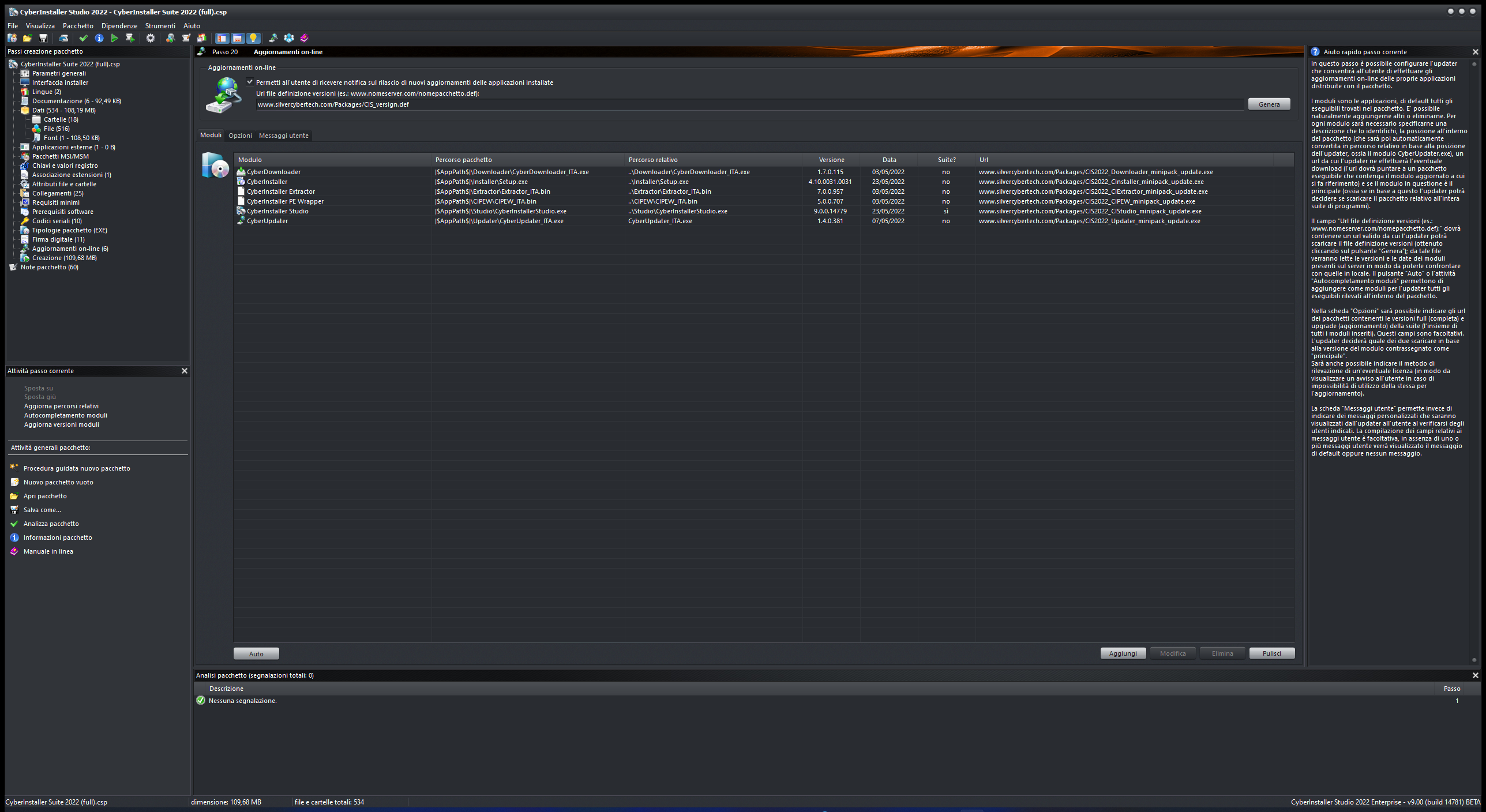Toggle the lightbulb quick help panel button

[x=253, y=38]
